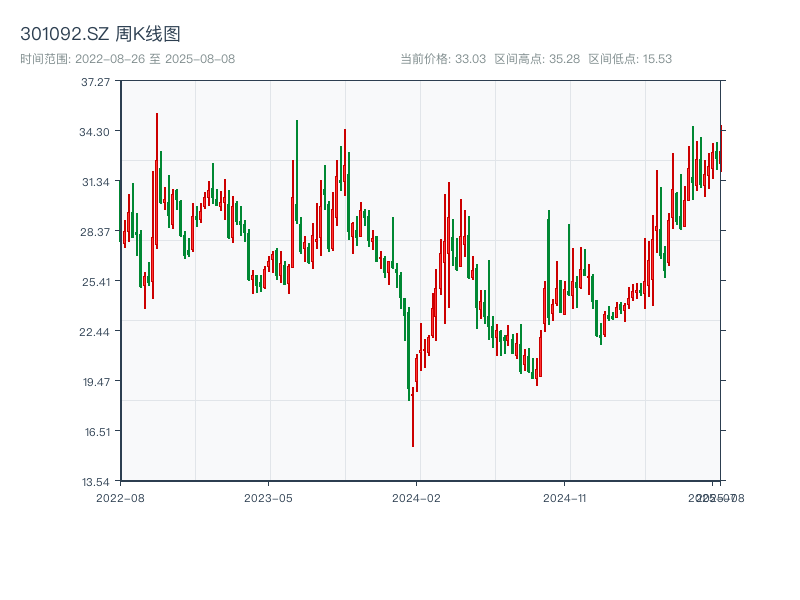This screenshot has width=800, height=600.
Task: Click the 25.41 y-axis label
Action: [96, 282]
